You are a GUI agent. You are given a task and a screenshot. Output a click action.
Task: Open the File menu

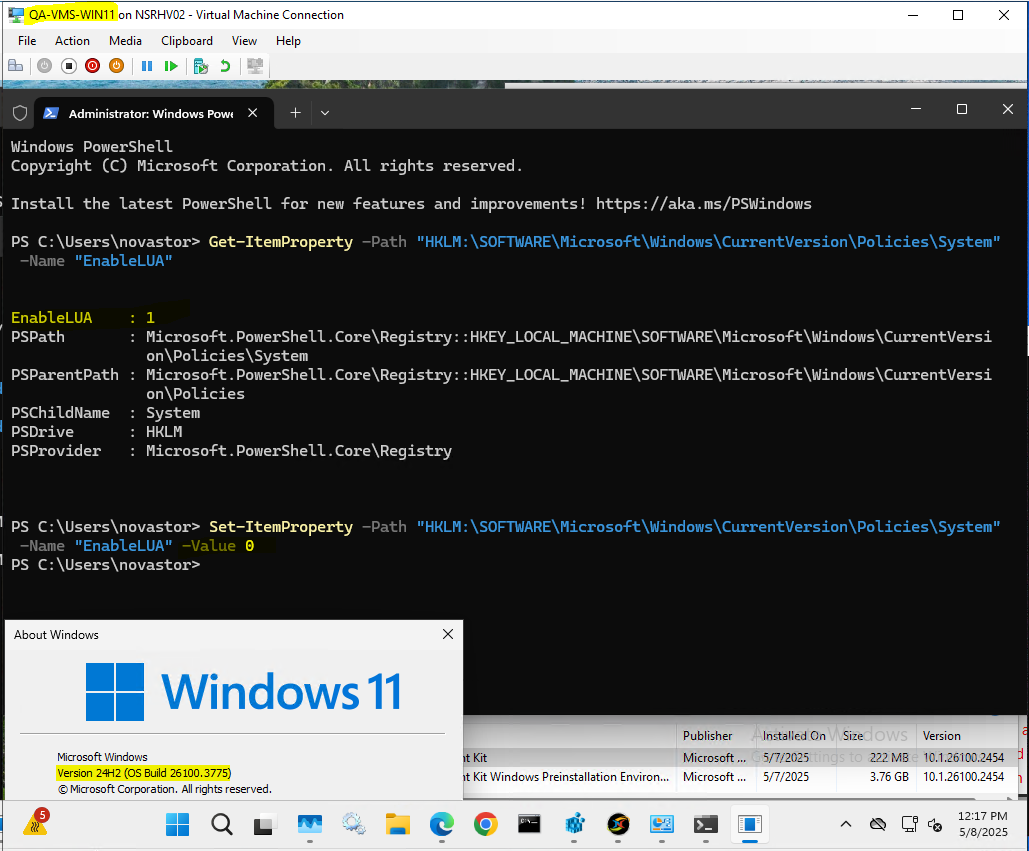point(27,41)
